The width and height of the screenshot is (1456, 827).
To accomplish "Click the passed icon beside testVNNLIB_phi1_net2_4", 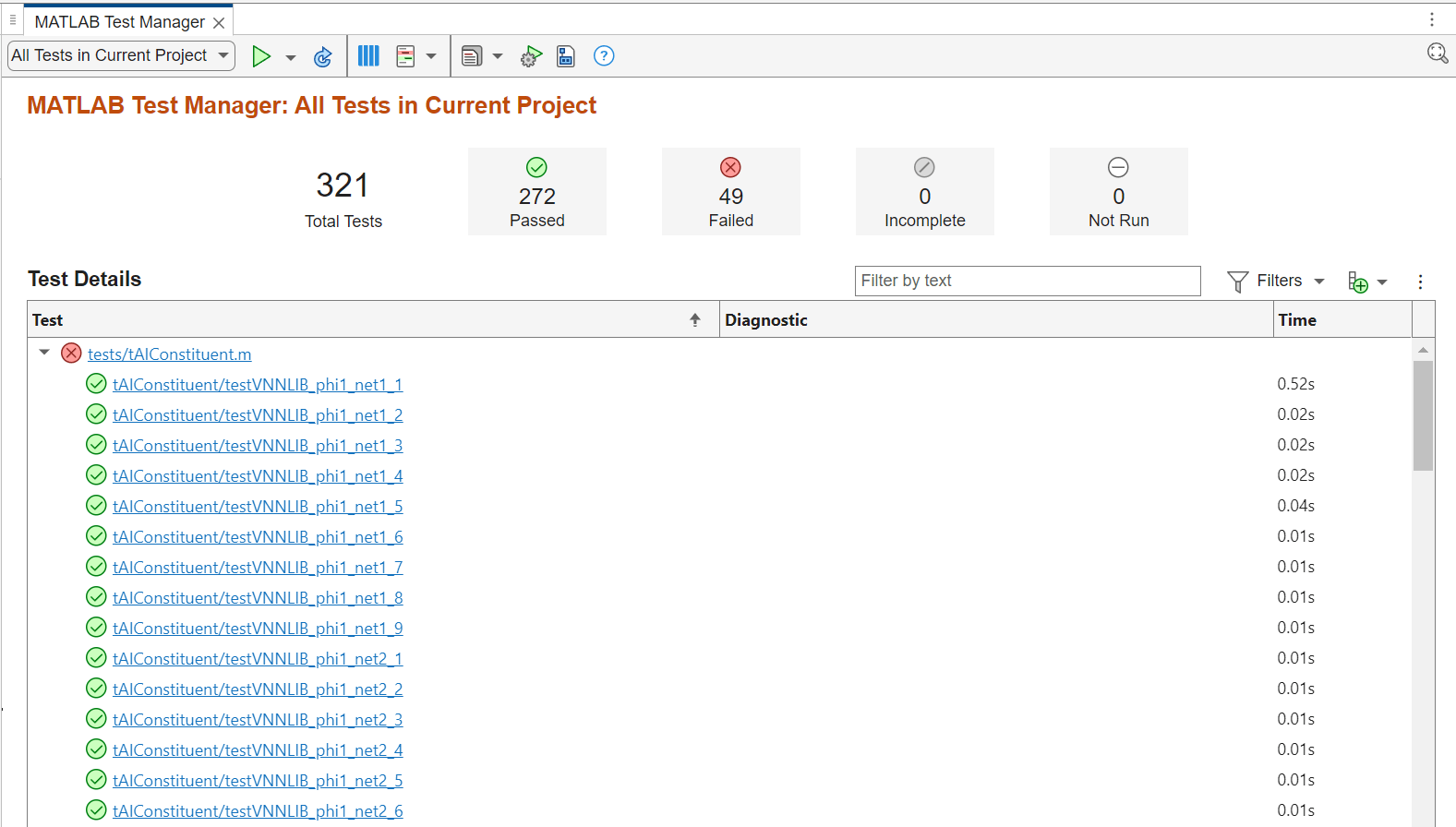I will point(96,749).
